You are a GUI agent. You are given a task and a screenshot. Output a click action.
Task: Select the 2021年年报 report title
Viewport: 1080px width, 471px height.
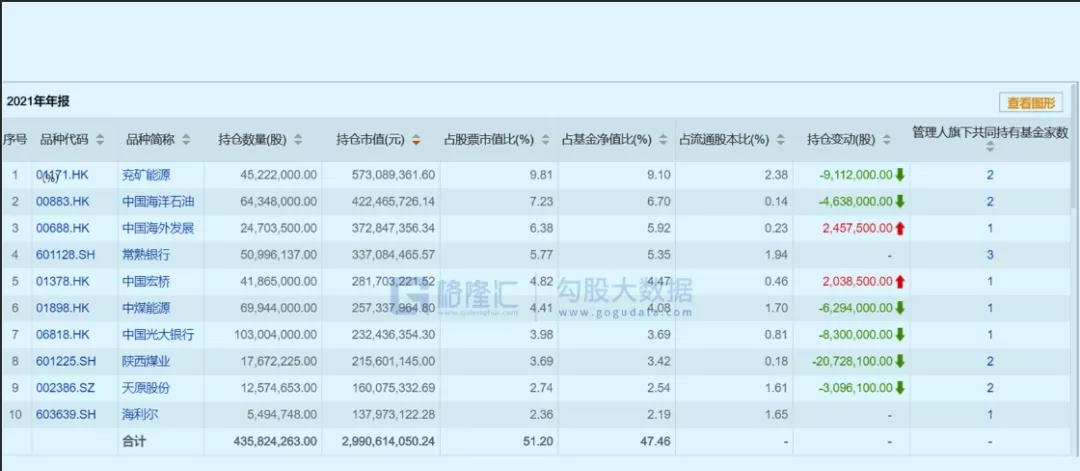pyautogui.click(x=38, y=101)
